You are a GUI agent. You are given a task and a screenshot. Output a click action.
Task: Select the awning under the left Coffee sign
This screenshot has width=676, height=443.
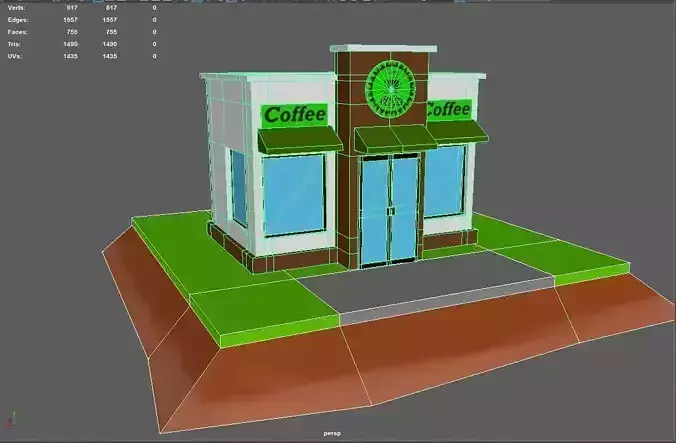coord(300,140)
